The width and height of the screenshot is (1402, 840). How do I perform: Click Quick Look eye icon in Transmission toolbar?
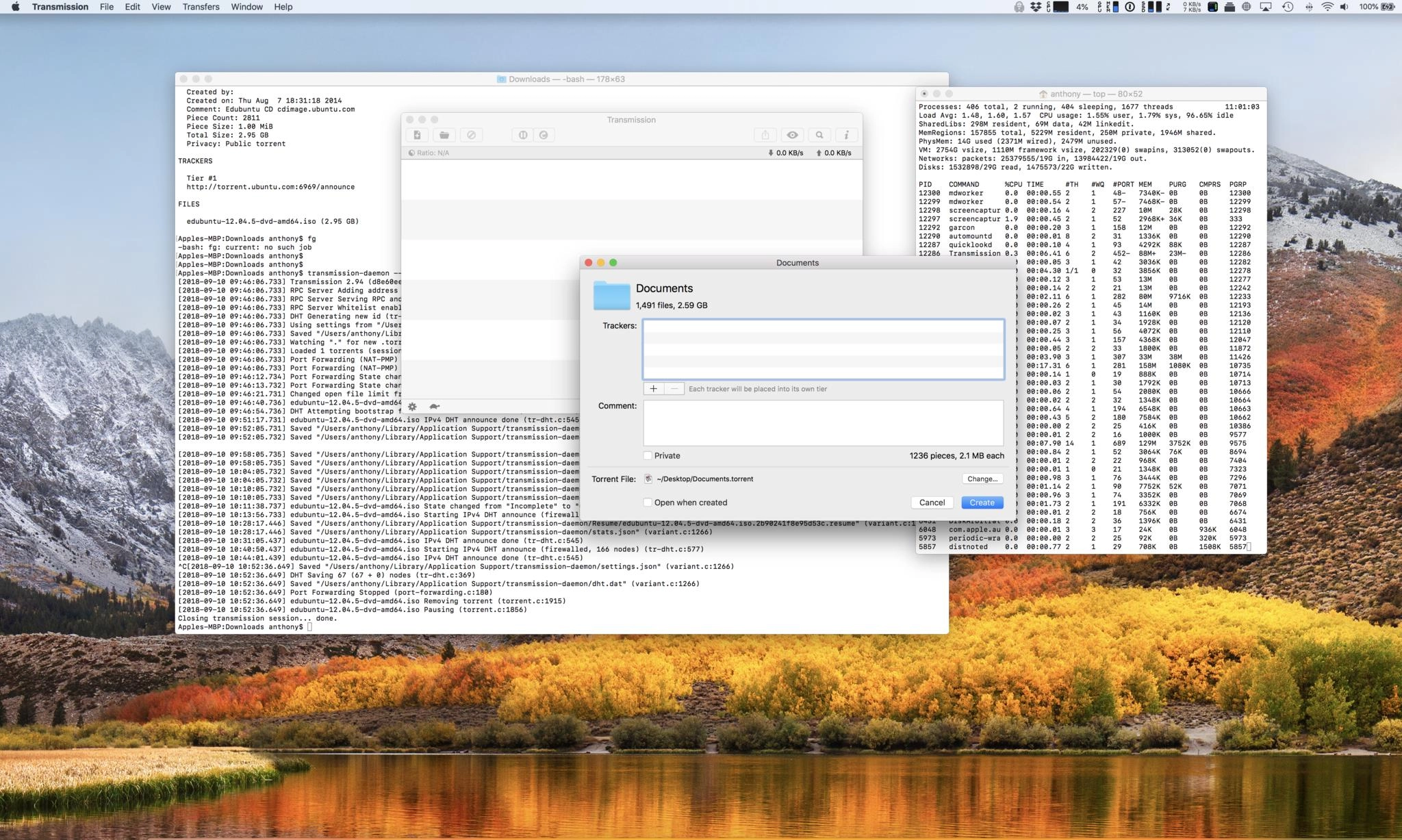coord(792,135)
